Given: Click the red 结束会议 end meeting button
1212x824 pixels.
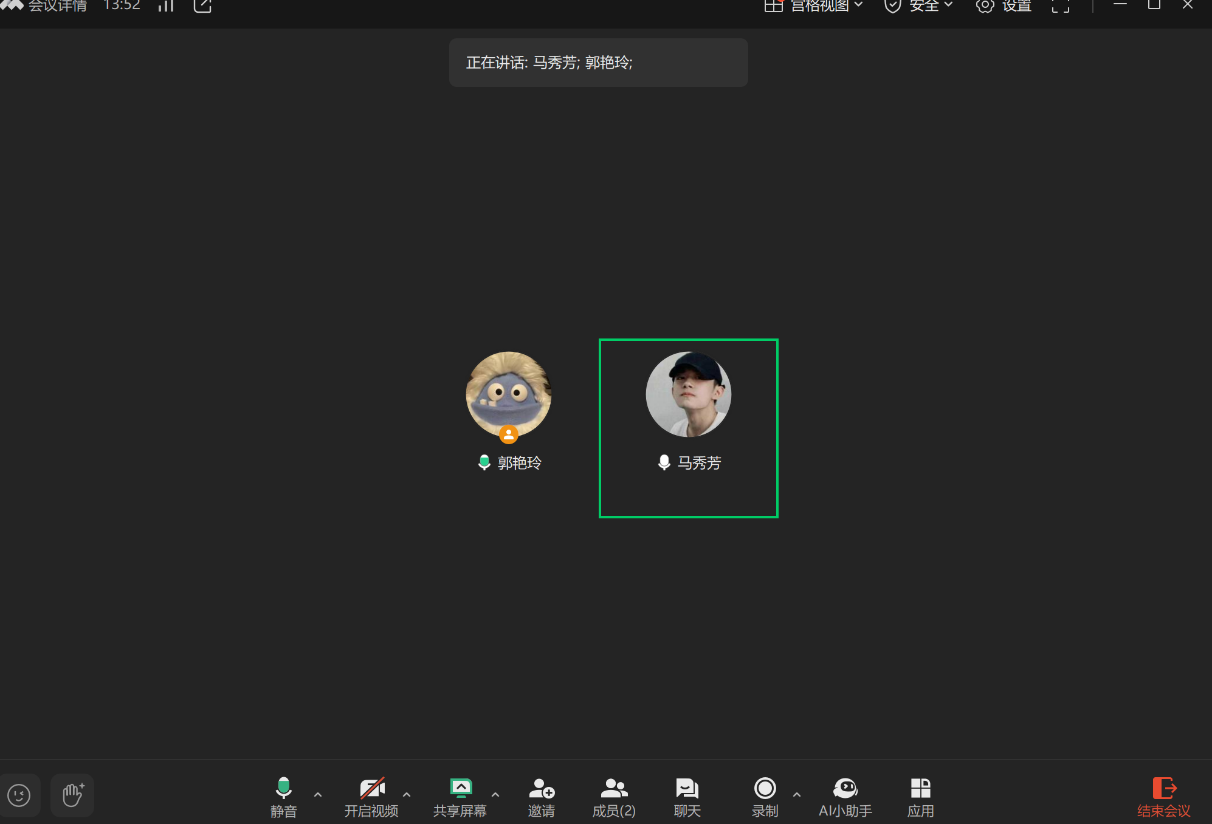Looking at the screenshot, I should (x=1164, y=797).
